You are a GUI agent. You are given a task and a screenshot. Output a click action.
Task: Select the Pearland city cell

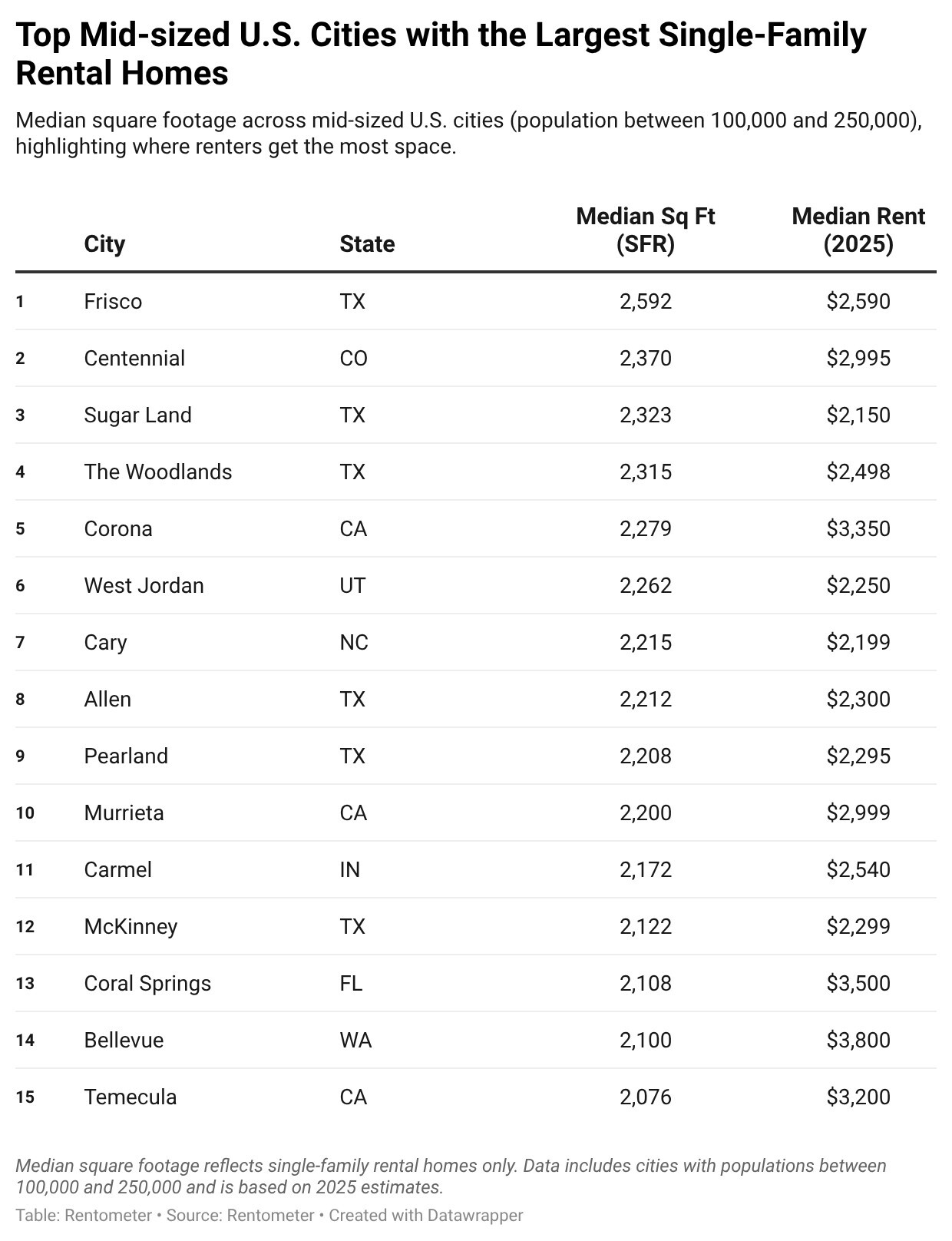pyautogui.click(x=126, y=756)
